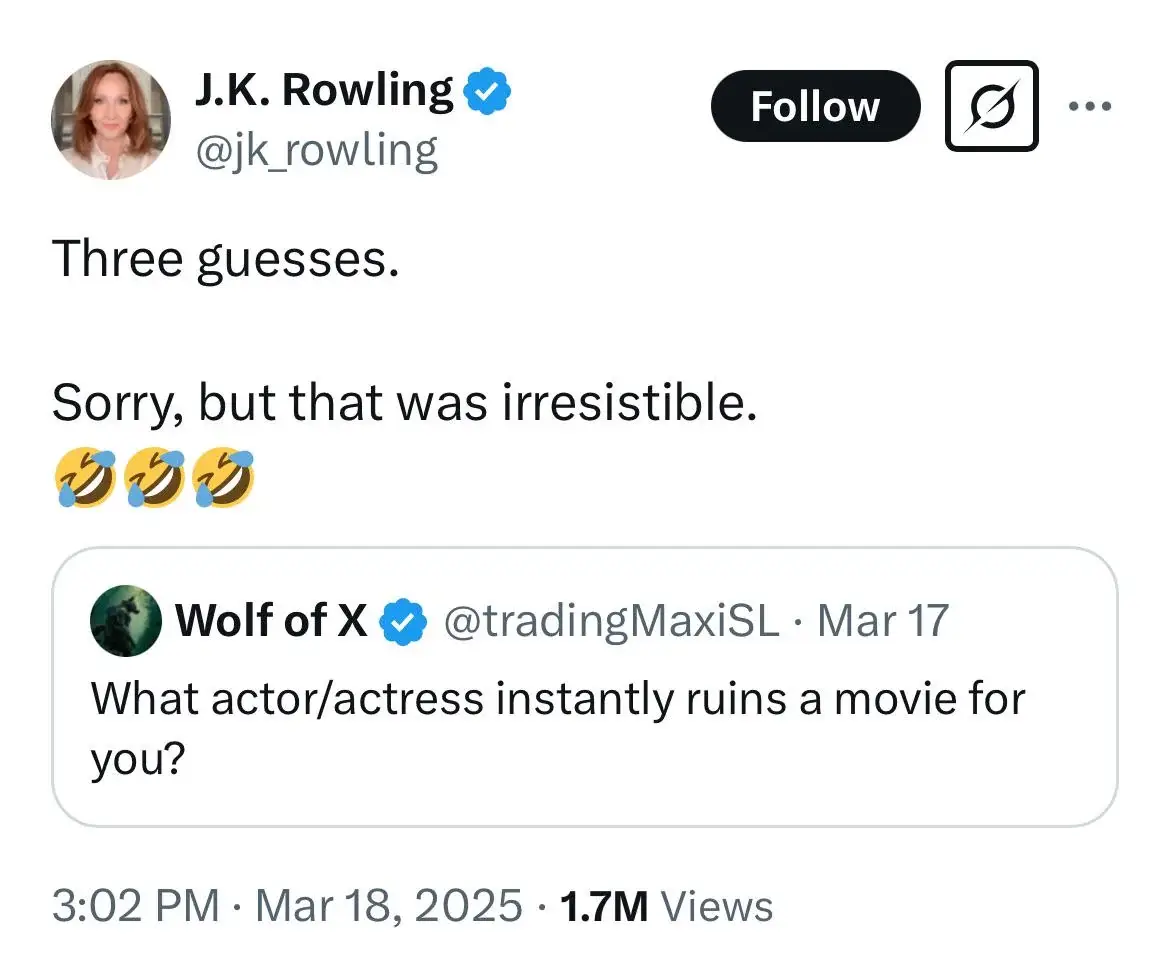The height and width of the screenshot is (978, 1170).
Task: Open Grok analysis for this post
Action: coord(991,106)
